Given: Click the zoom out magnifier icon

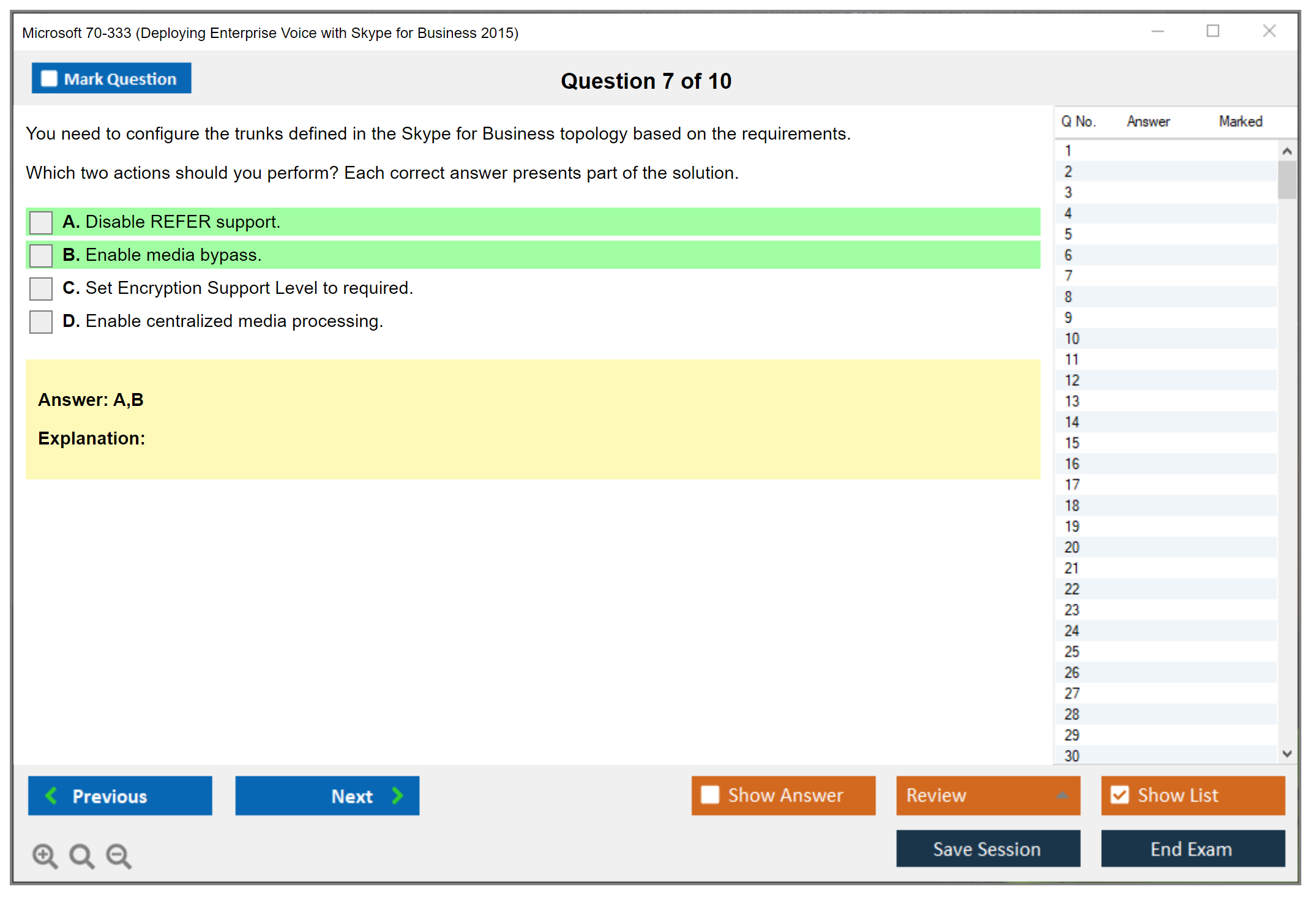Looking at the screenshot, I should [119, 855].
